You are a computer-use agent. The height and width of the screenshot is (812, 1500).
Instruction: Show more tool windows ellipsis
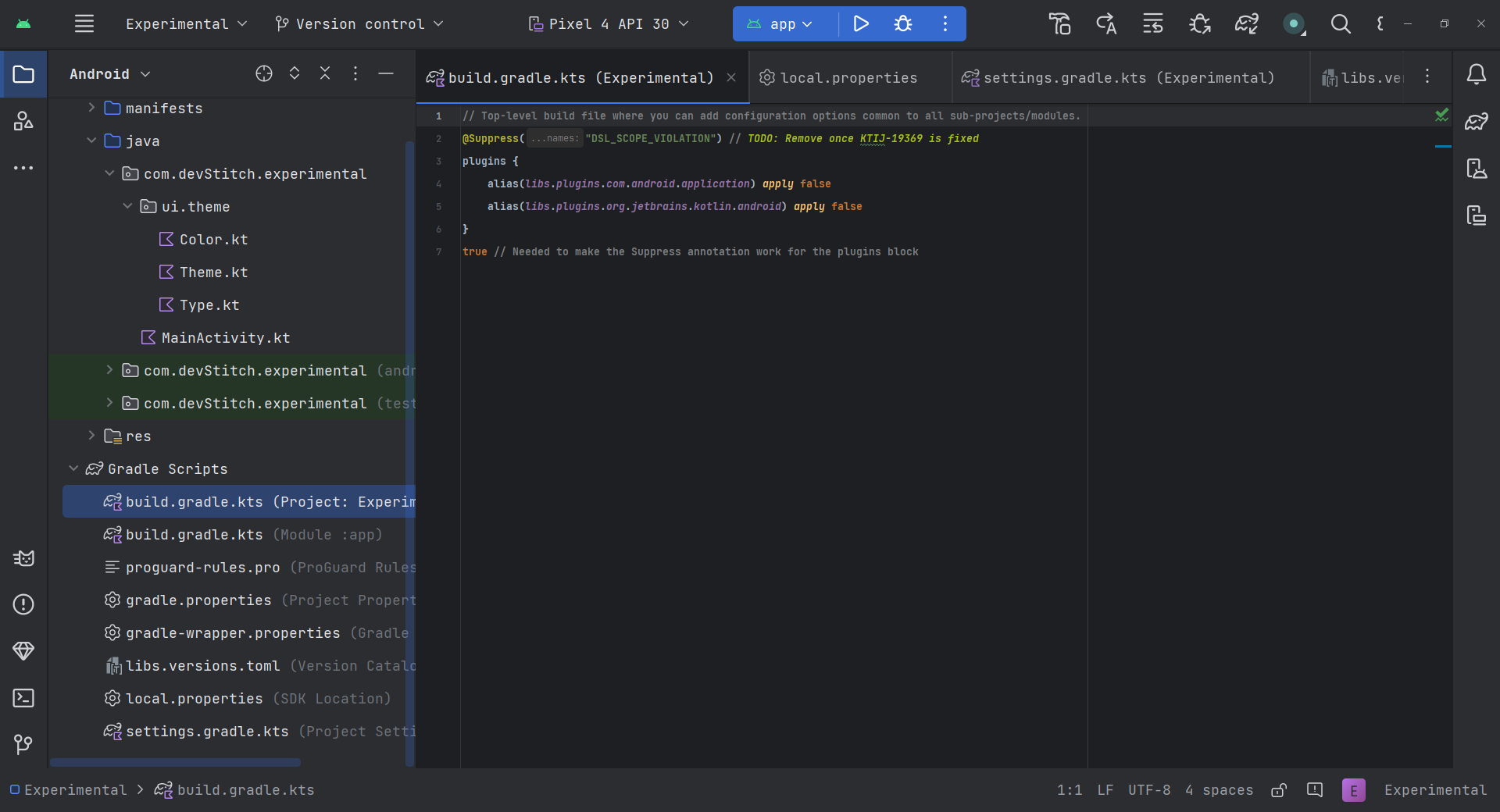[x=23, y=168]
